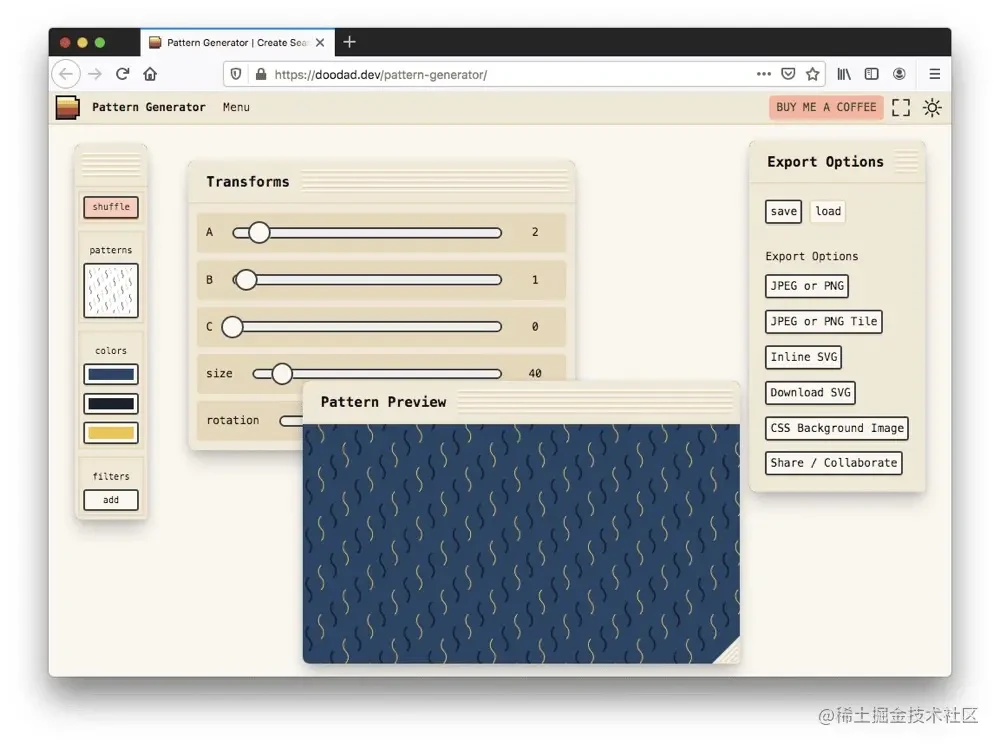Open the patterns thumbnail picker

[111, 291]
